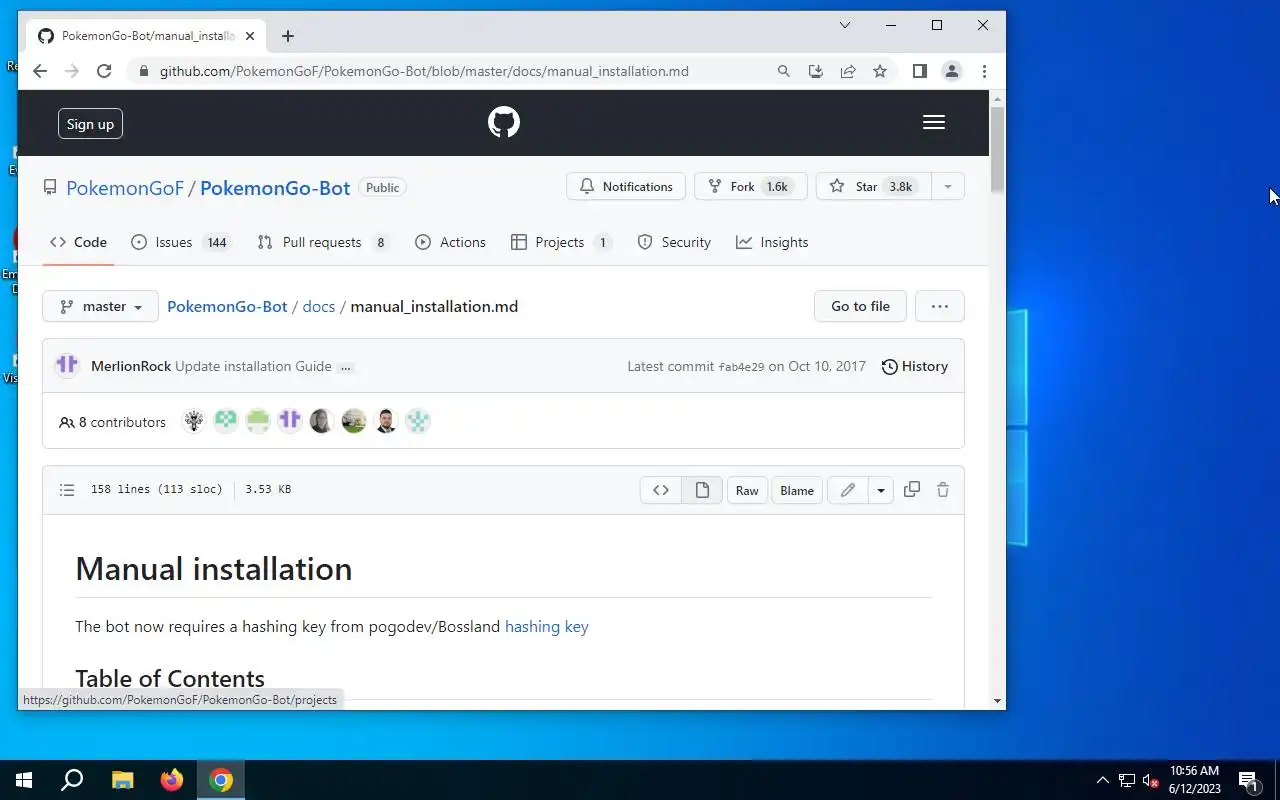Open the Code tab
The height and width of the screenshot is (800, 1280).
pos(78,242)
